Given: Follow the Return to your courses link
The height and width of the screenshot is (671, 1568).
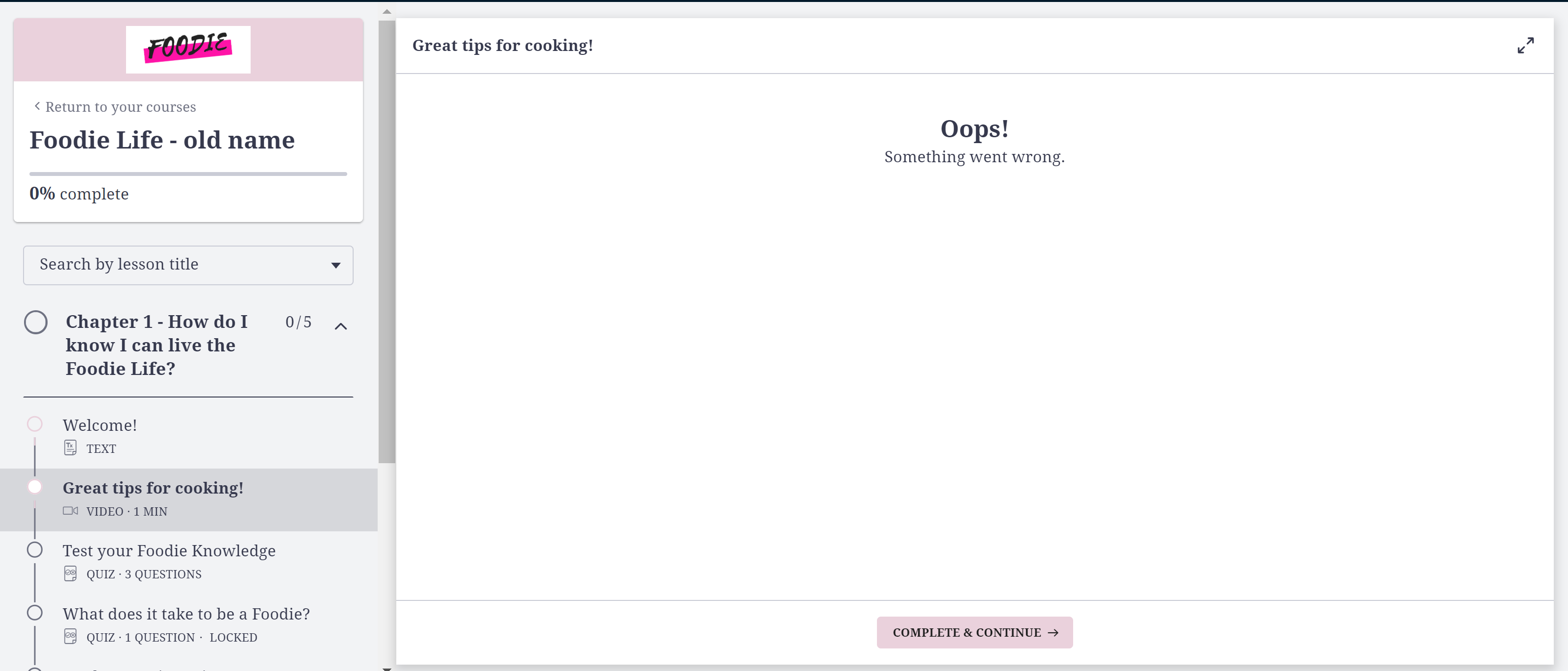Looking at the screenshot, I should [120, 107].
